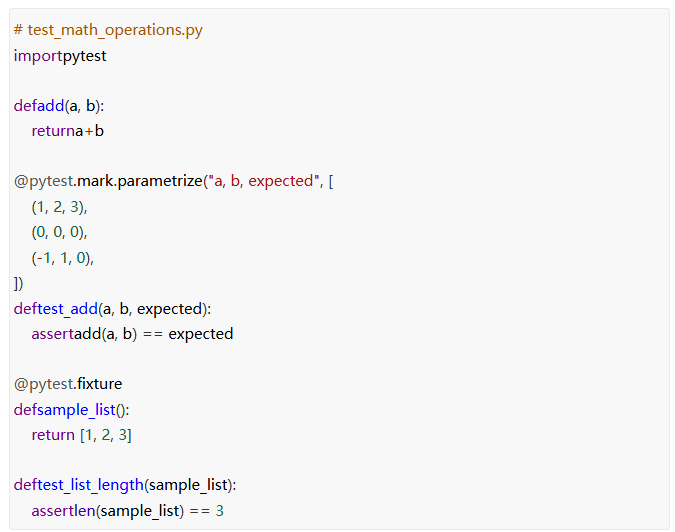Click the word expected after the == operator
Image resolution: width=675 pixels, height=532 pixels.
coord(200,334)
